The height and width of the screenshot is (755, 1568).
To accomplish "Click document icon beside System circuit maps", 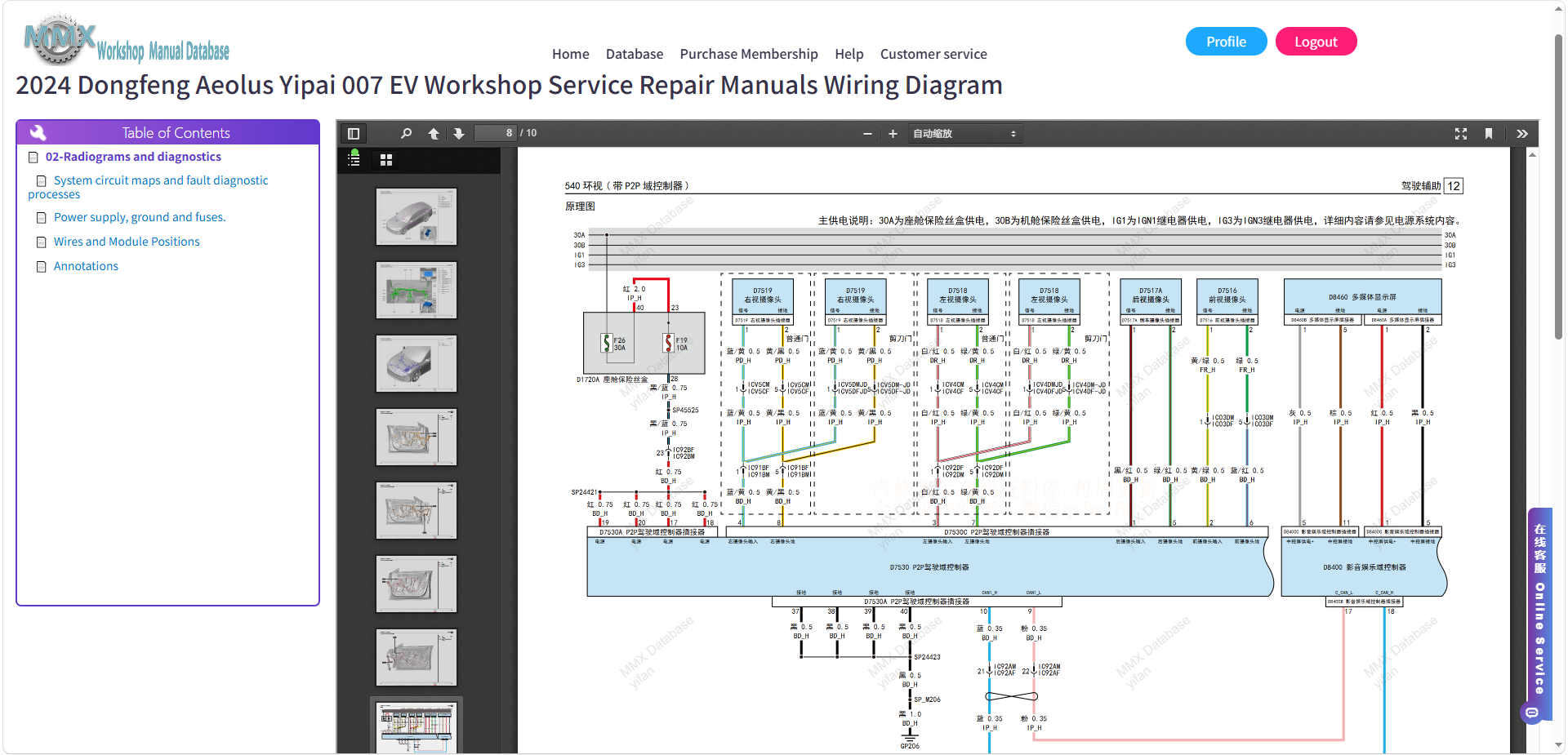I will coord(41,181).
